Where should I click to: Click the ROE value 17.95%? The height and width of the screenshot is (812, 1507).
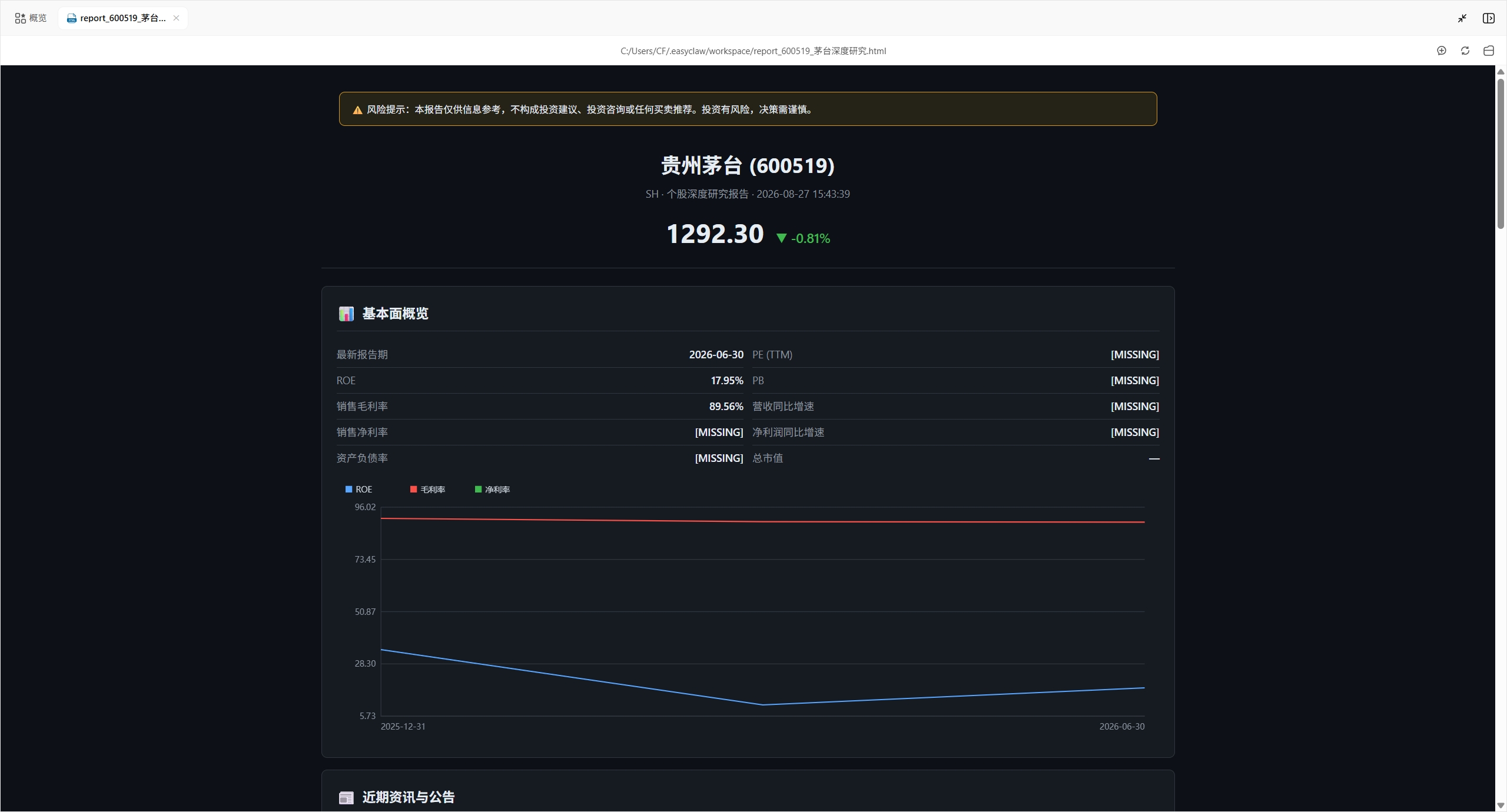(727, 381)
